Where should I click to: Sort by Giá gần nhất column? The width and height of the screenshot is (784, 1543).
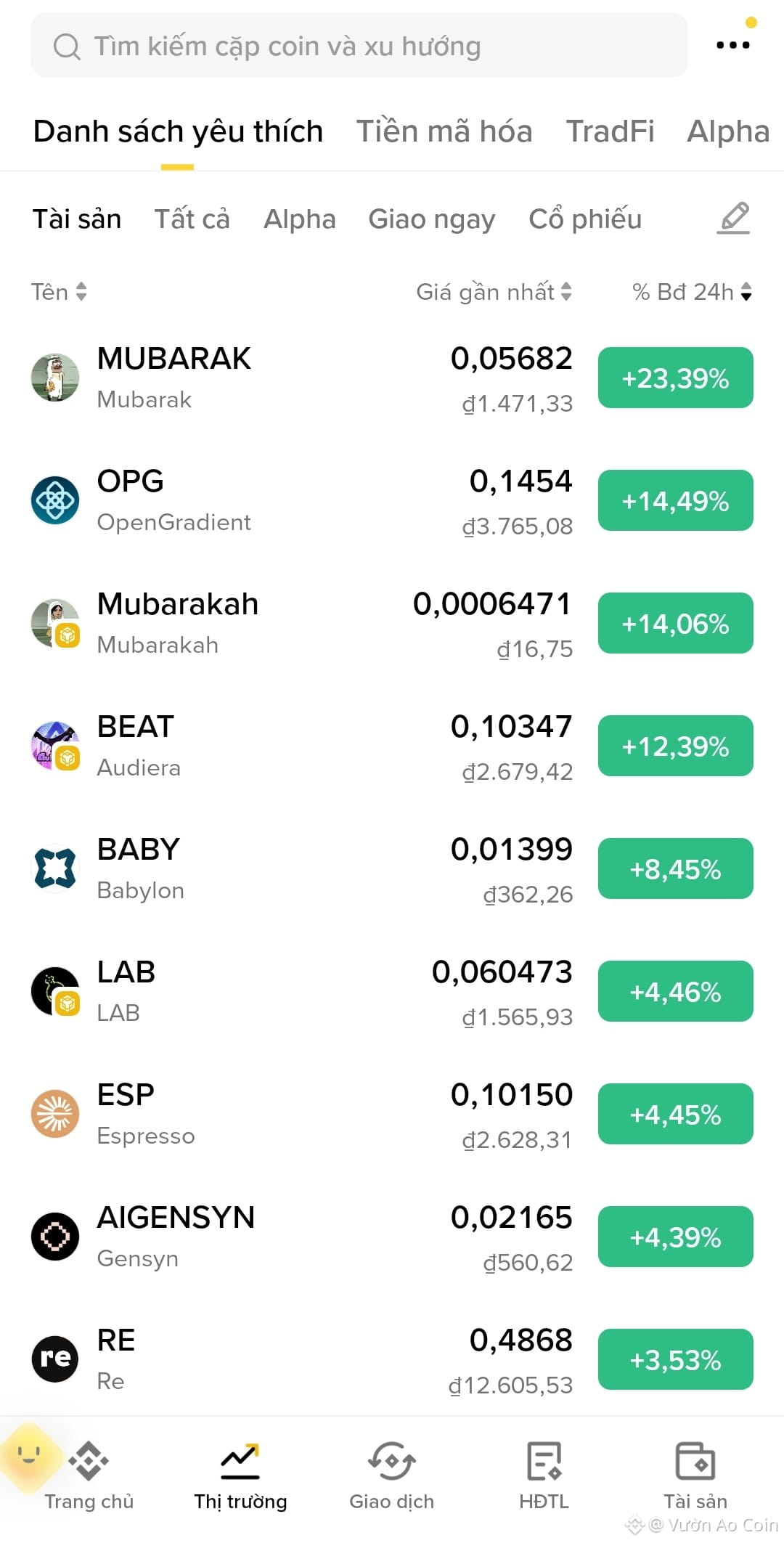[494, 292]
